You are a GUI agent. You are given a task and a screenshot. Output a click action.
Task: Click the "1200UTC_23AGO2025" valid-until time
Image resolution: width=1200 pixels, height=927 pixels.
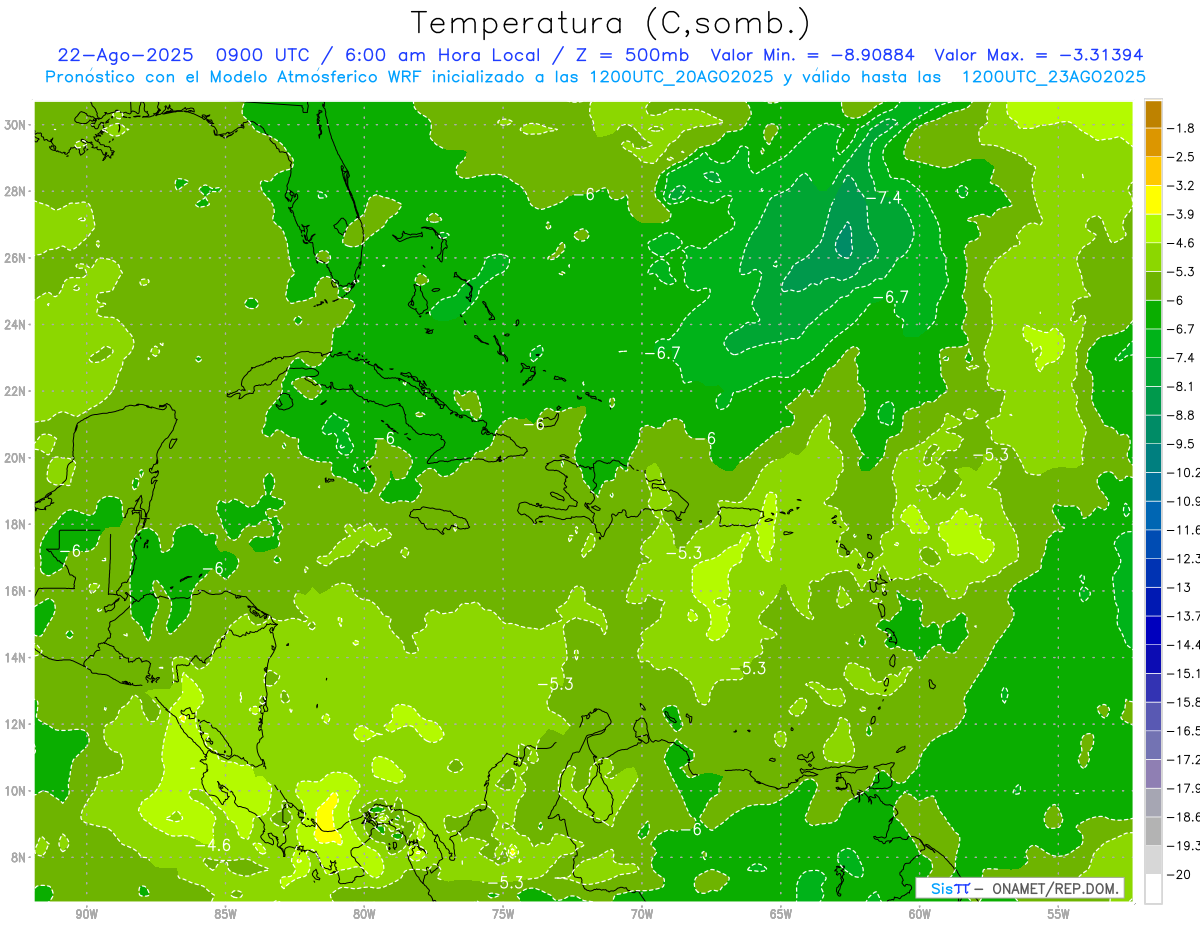[x=1053, y=76]
